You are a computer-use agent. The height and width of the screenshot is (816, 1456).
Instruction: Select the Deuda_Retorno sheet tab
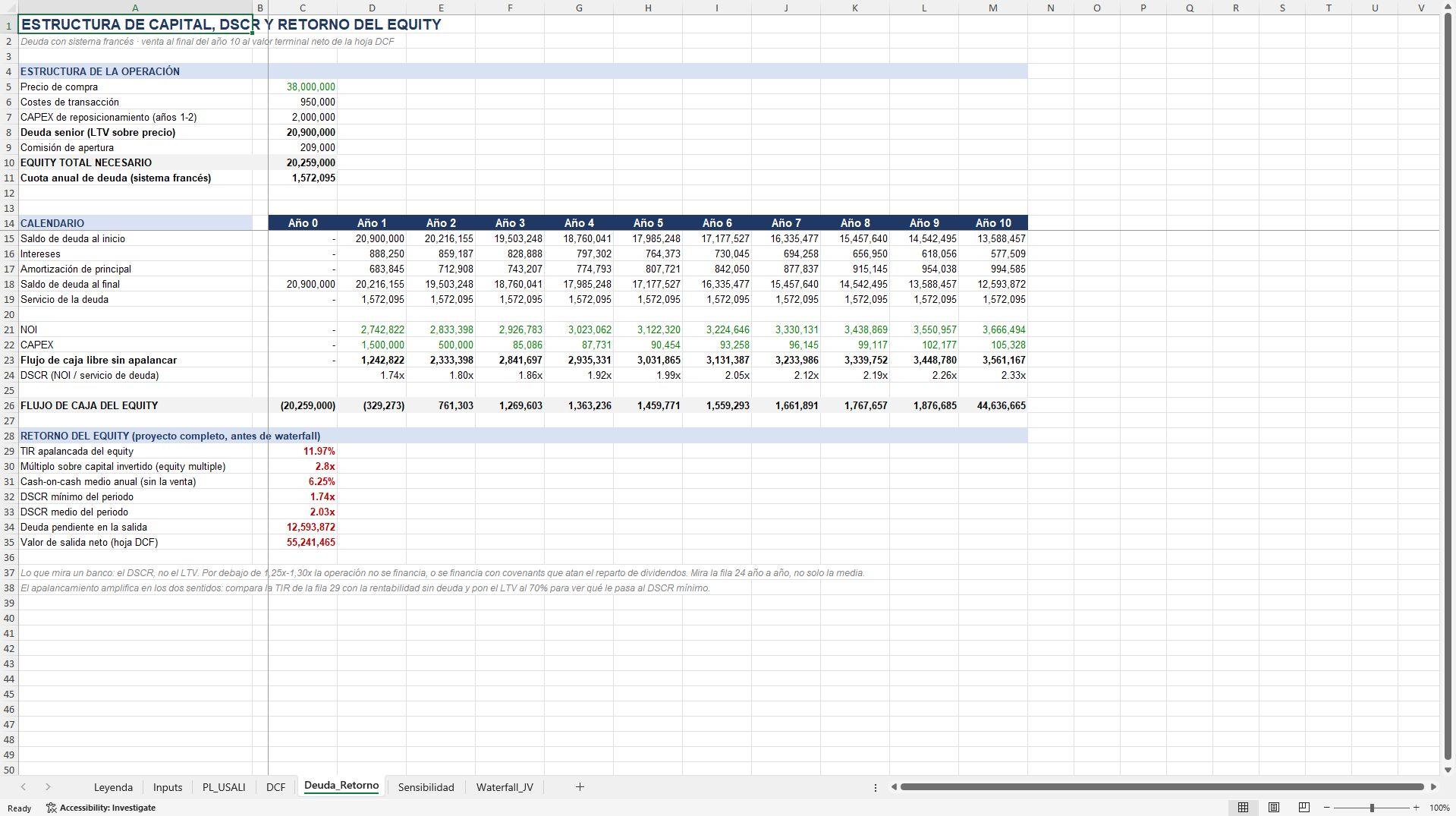point(341,786)
